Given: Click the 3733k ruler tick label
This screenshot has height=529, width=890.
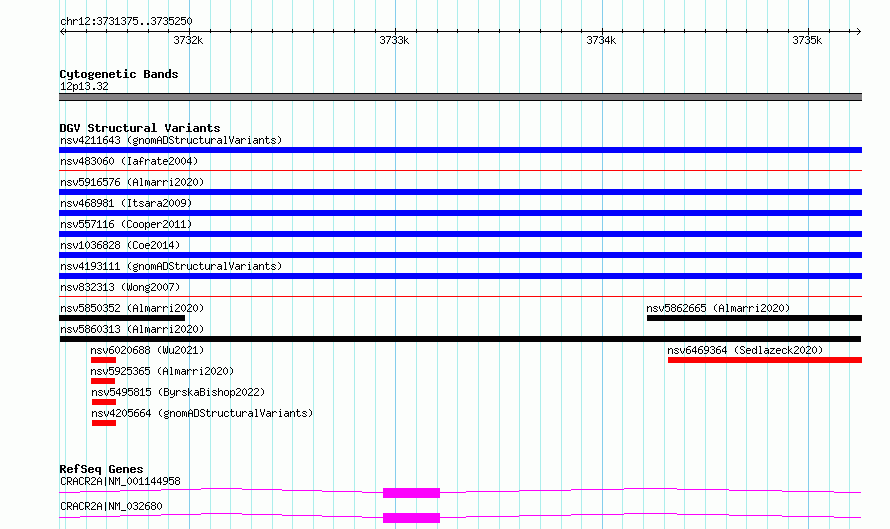Looking at the screenshot, I should click(x=394, y=40).
